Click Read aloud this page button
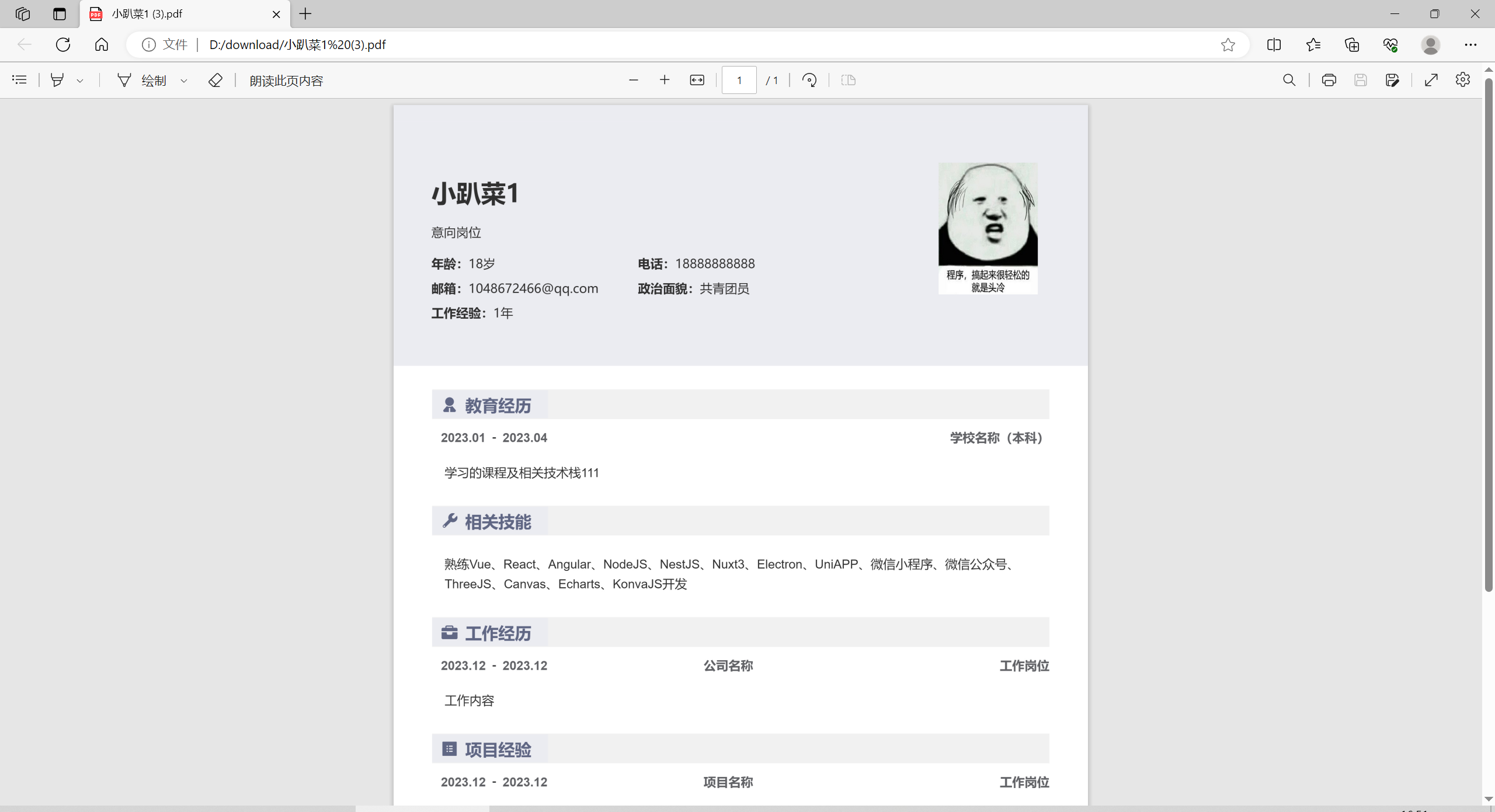This screenshot has height=812, width=1495. [x=286, y=81]
